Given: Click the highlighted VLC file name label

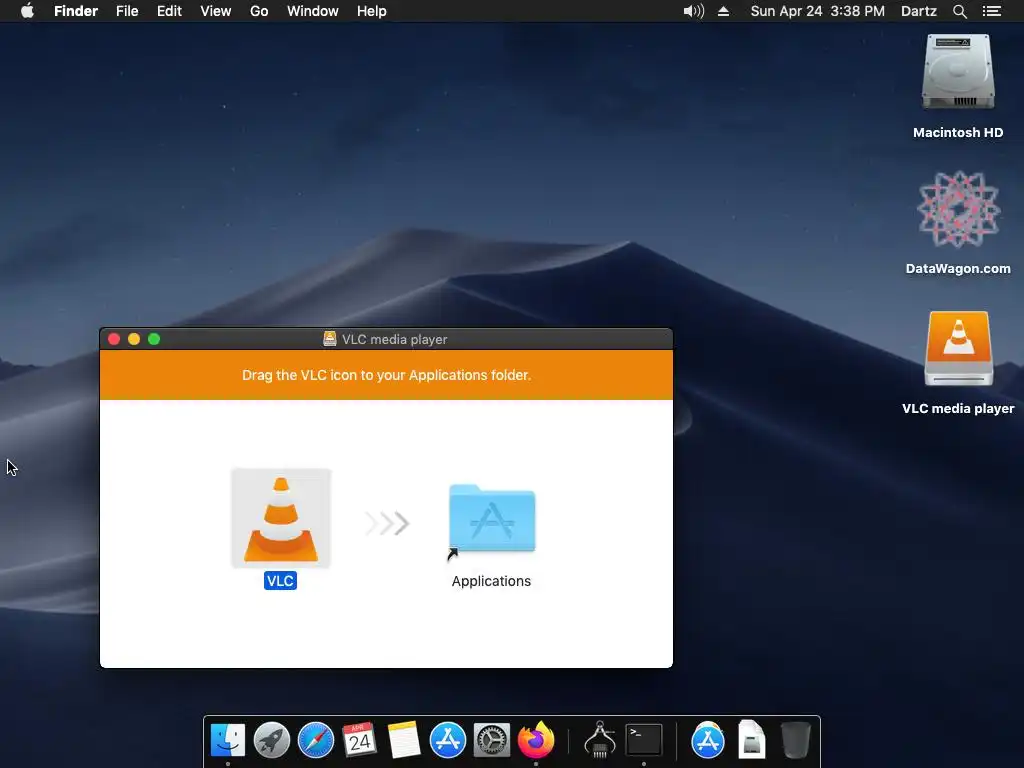Looking at the screenshot, I should tap(280, 581).
